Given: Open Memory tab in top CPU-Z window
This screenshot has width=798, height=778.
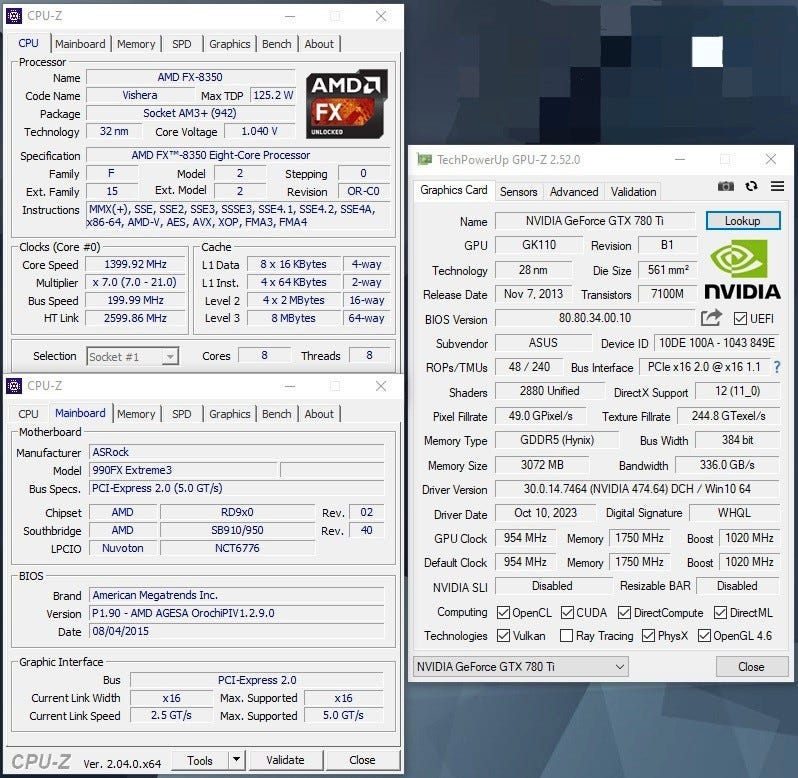Looking at the screenshot, I should point(136,44).
